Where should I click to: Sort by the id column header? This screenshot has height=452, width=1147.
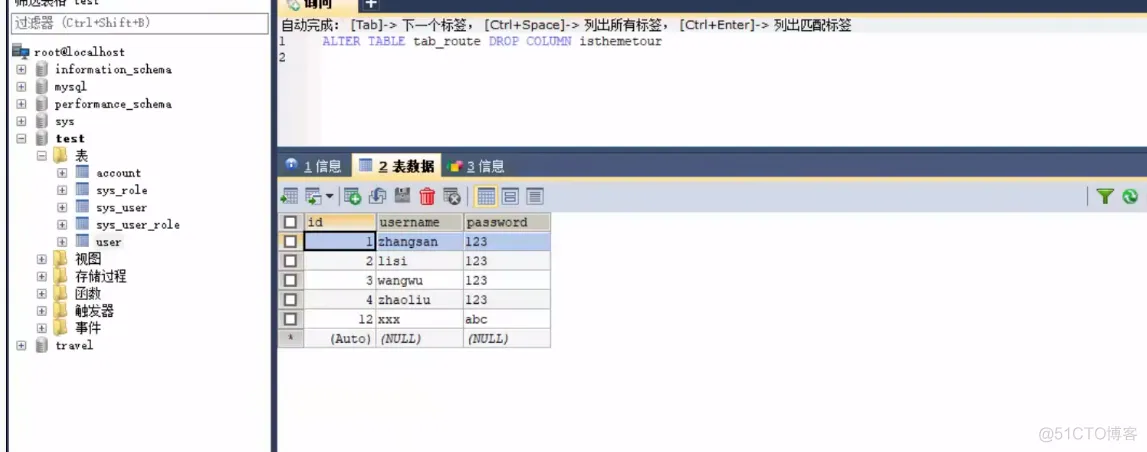click(x=339, y=222)
